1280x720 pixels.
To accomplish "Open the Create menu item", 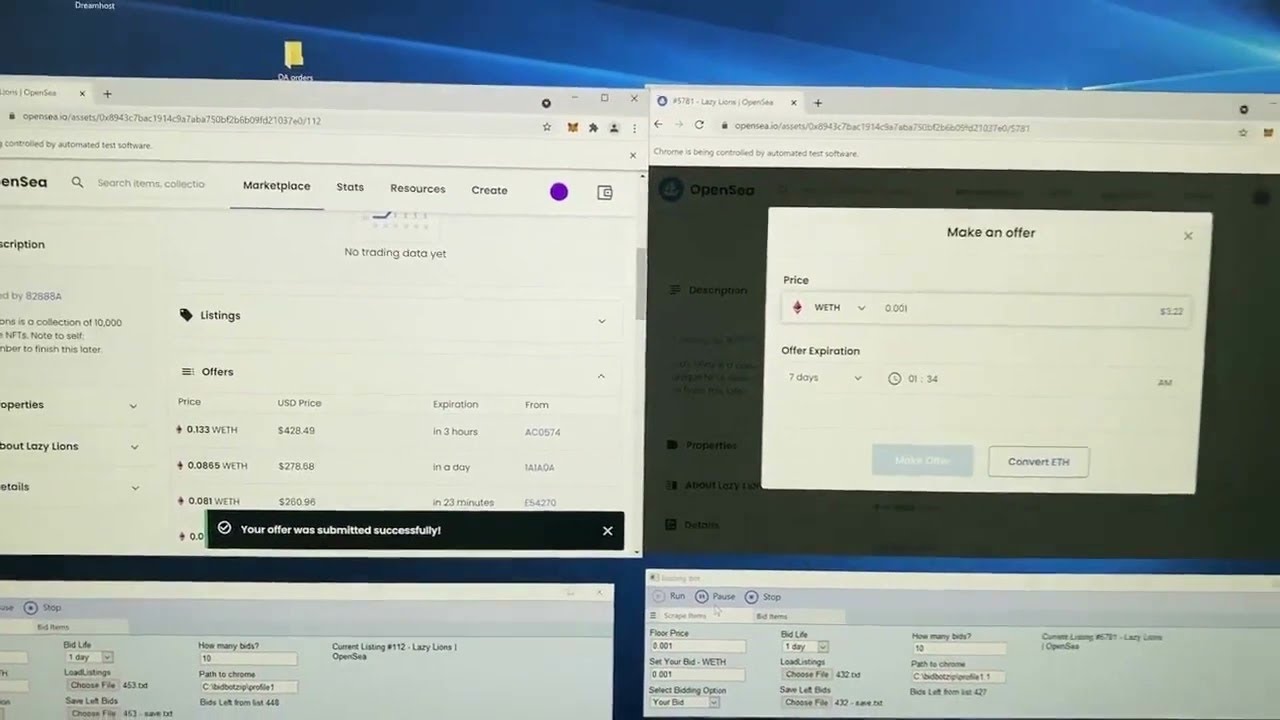I will (489, 190).
